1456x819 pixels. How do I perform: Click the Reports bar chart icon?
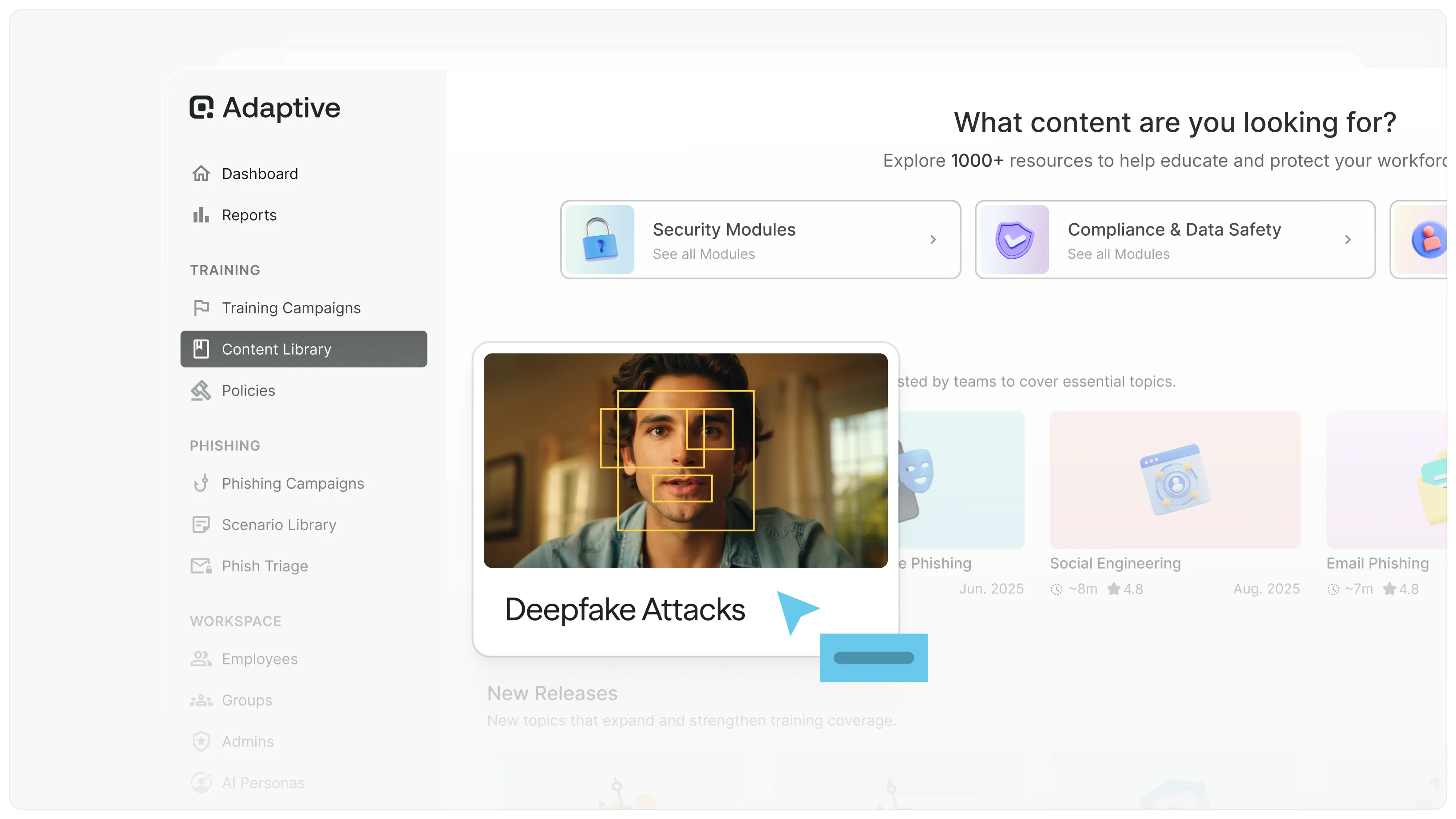[201, 215]
